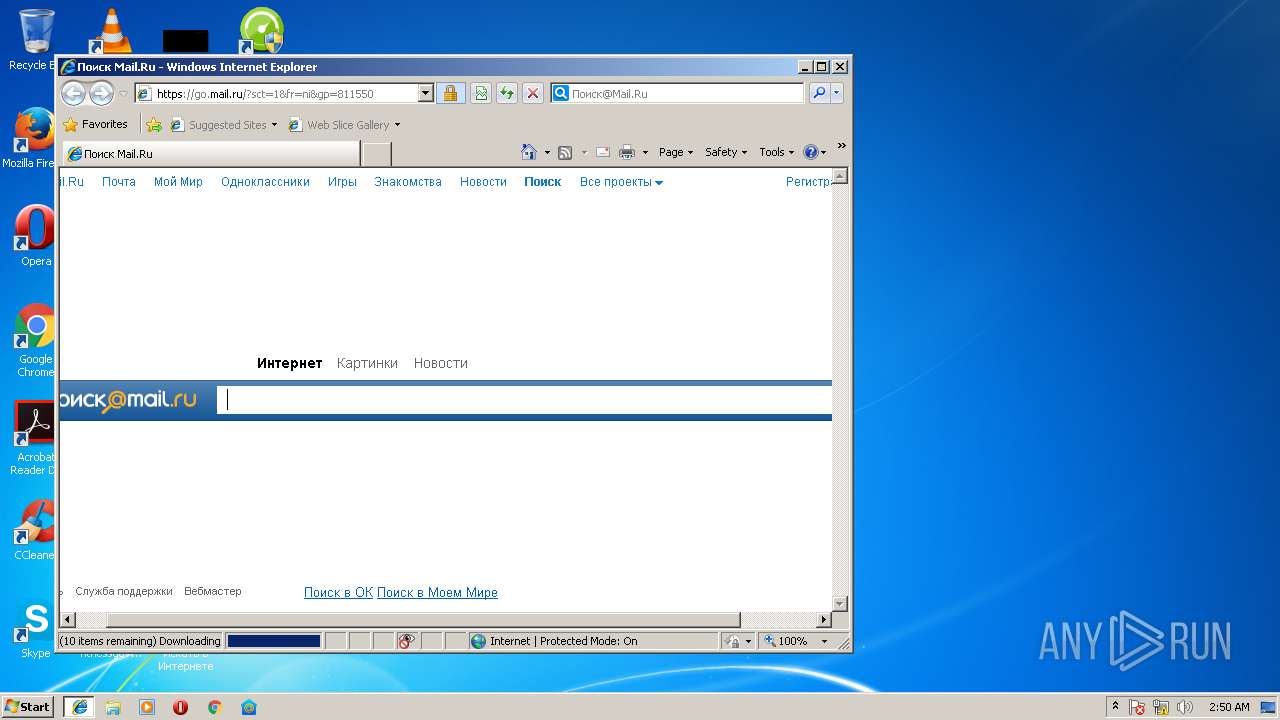Open the Favorites star button
Viewport: 1280px width, 720px height.
95,125
